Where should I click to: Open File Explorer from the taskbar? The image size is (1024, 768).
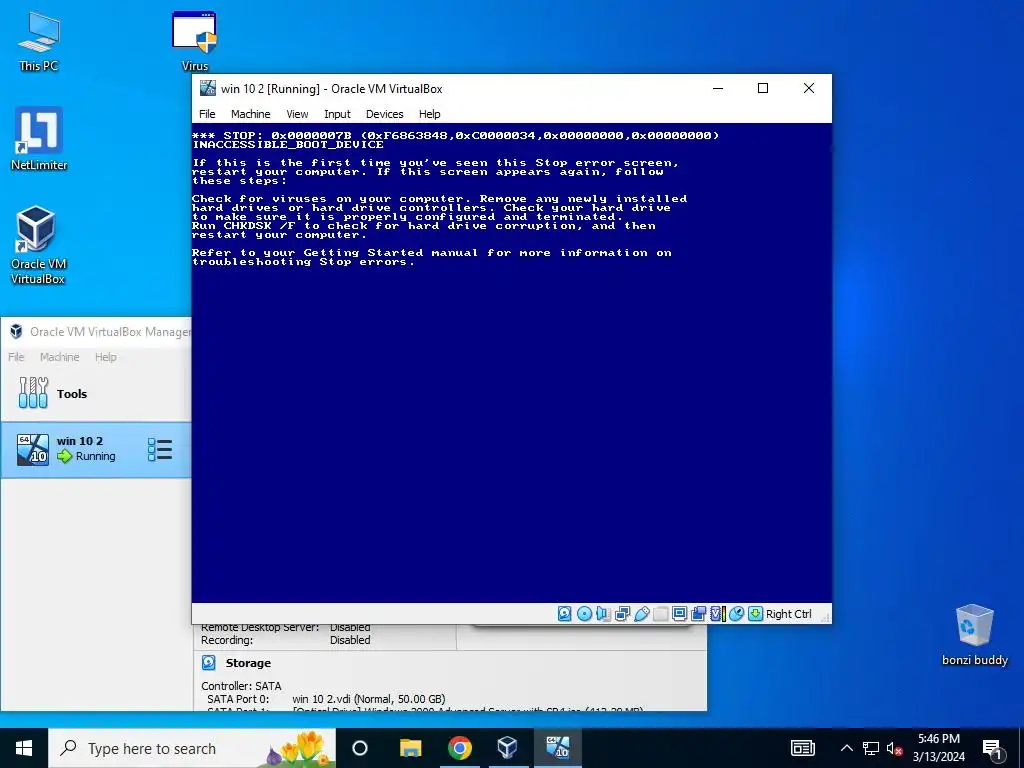coord(411,748)
